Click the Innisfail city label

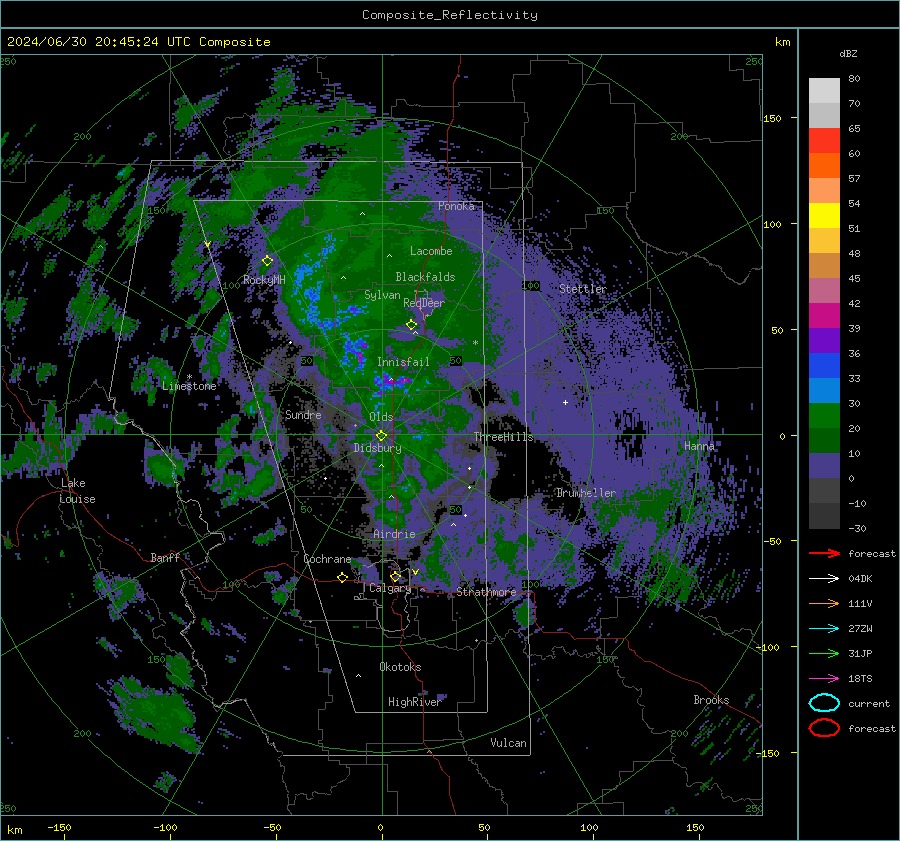click(403, 362)
